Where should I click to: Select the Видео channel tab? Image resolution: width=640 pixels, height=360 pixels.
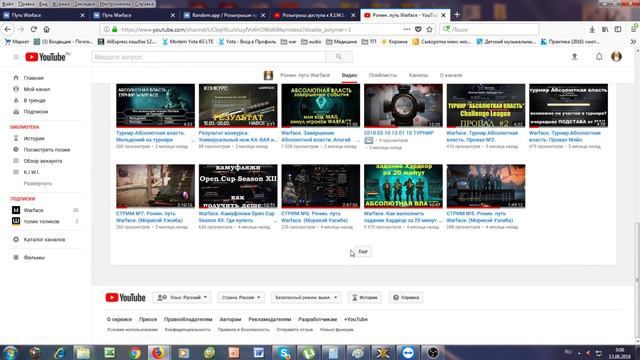349,75
